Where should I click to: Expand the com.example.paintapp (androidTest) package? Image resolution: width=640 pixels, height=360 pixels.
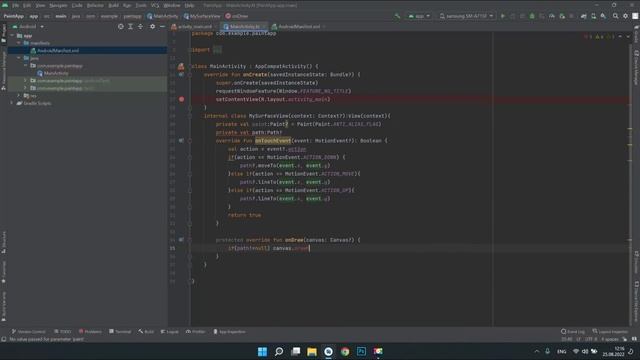point(25,80)
